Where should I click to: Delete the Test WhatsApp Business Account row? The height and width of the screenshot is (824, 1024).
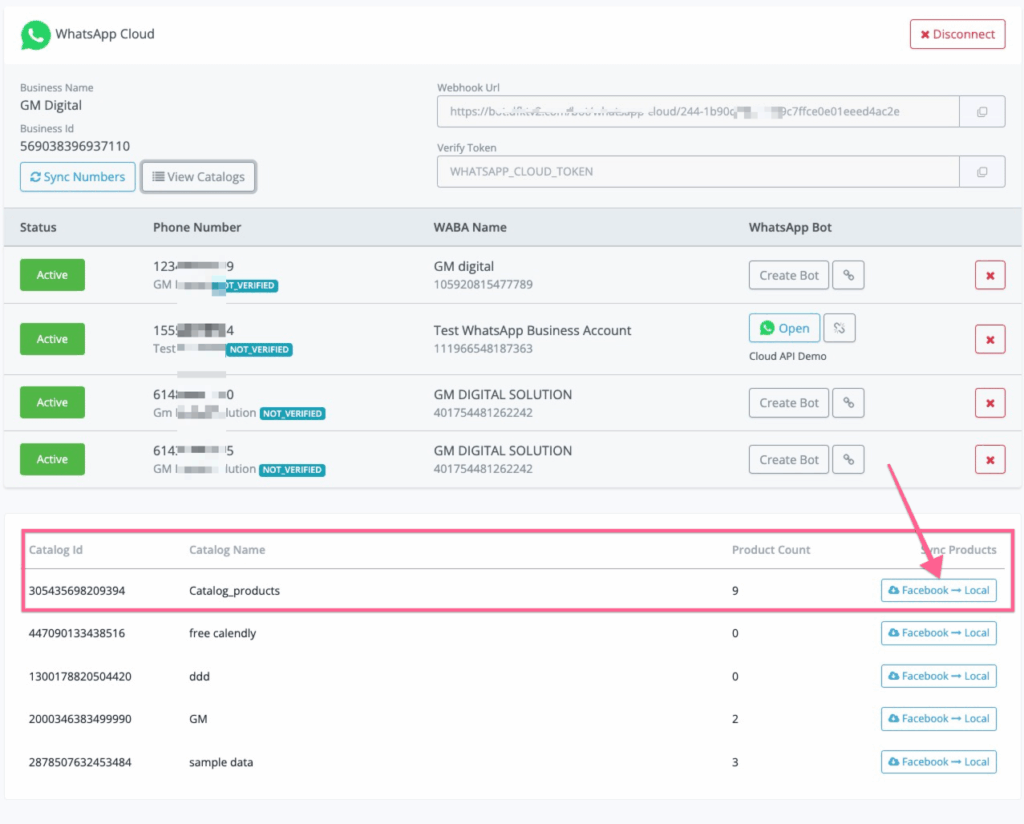pyautogui.click(x=989, y=339)
